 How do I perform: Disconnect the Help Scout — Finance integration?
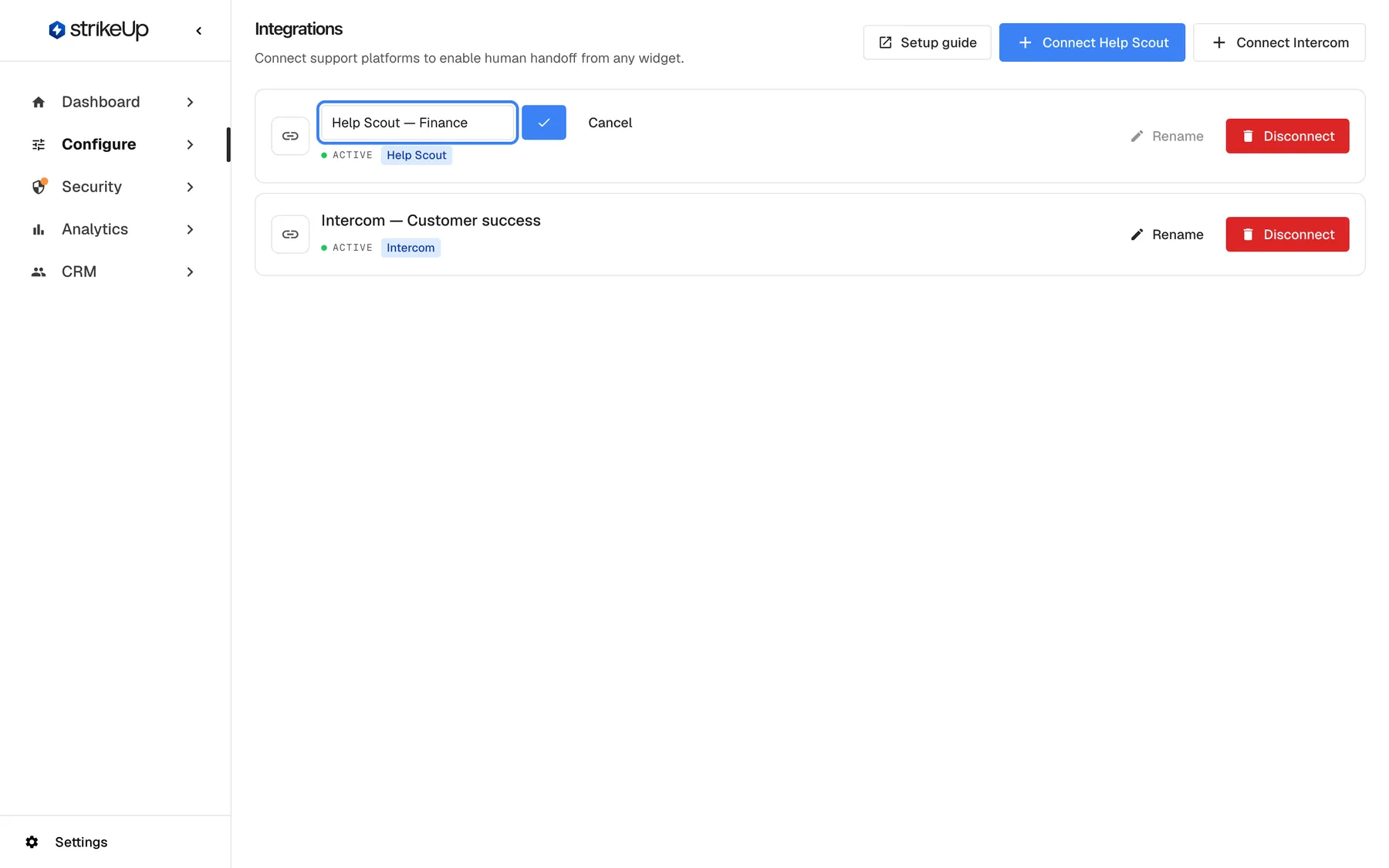tap(1287, 136)
